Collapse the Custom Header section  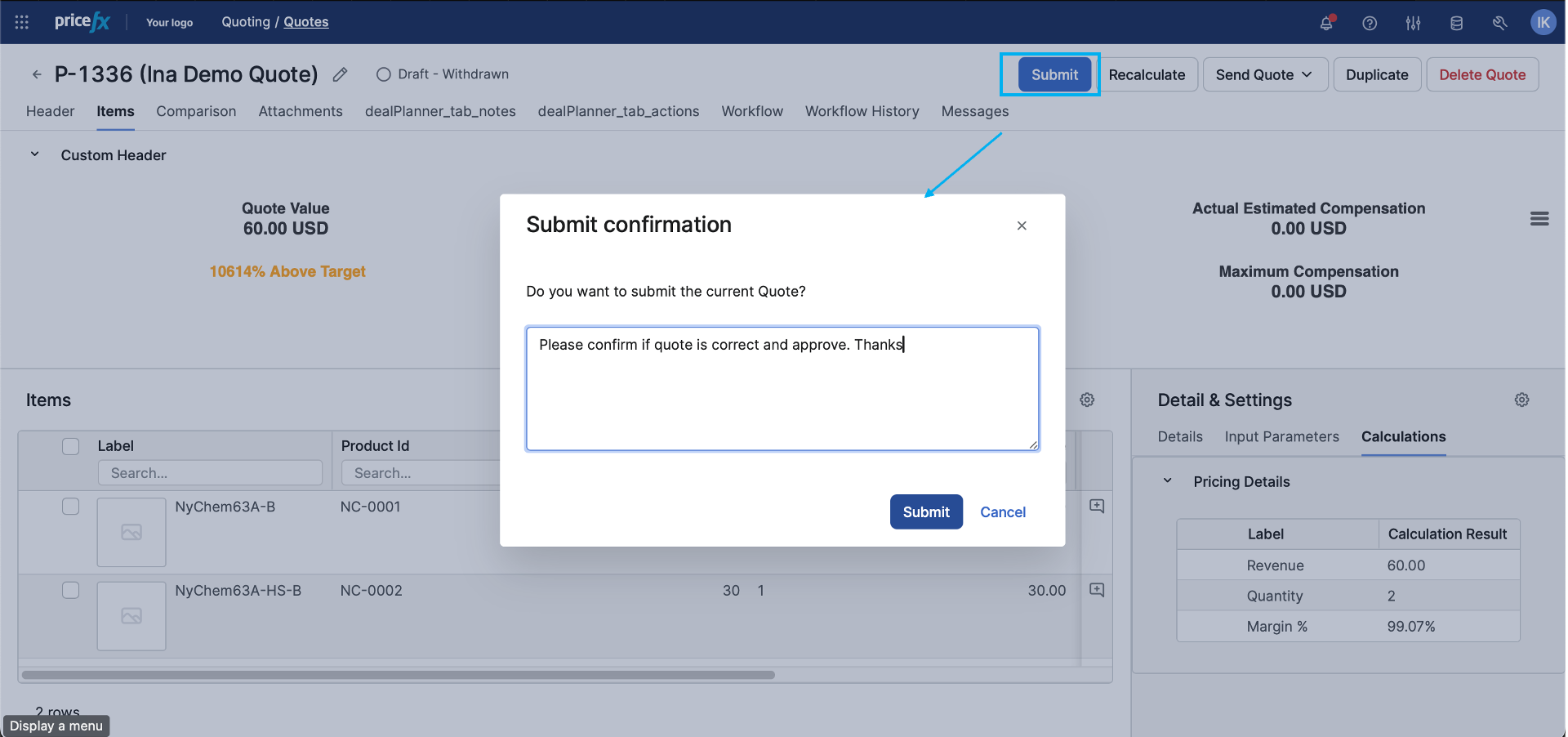pyautogui.click(x=35, y=154)
